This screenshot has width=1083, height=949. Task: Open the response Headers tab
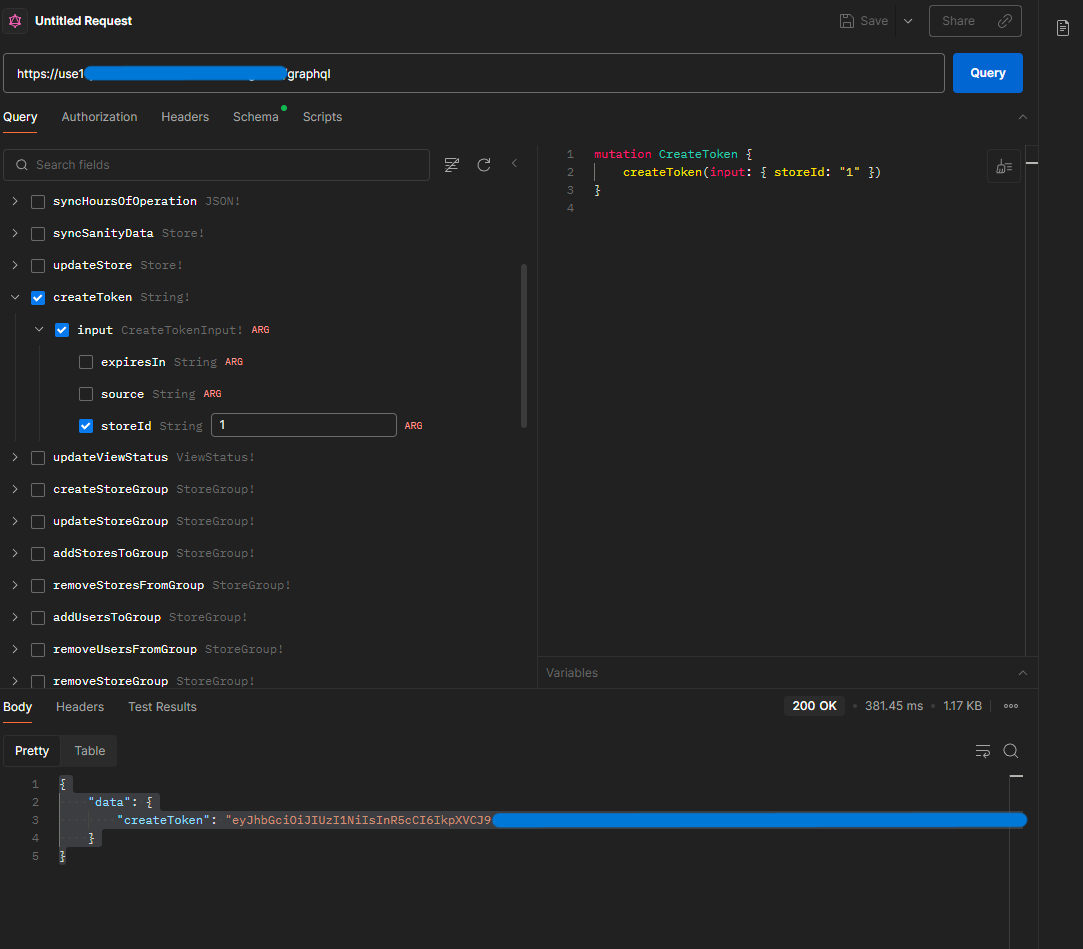point(80,707)
